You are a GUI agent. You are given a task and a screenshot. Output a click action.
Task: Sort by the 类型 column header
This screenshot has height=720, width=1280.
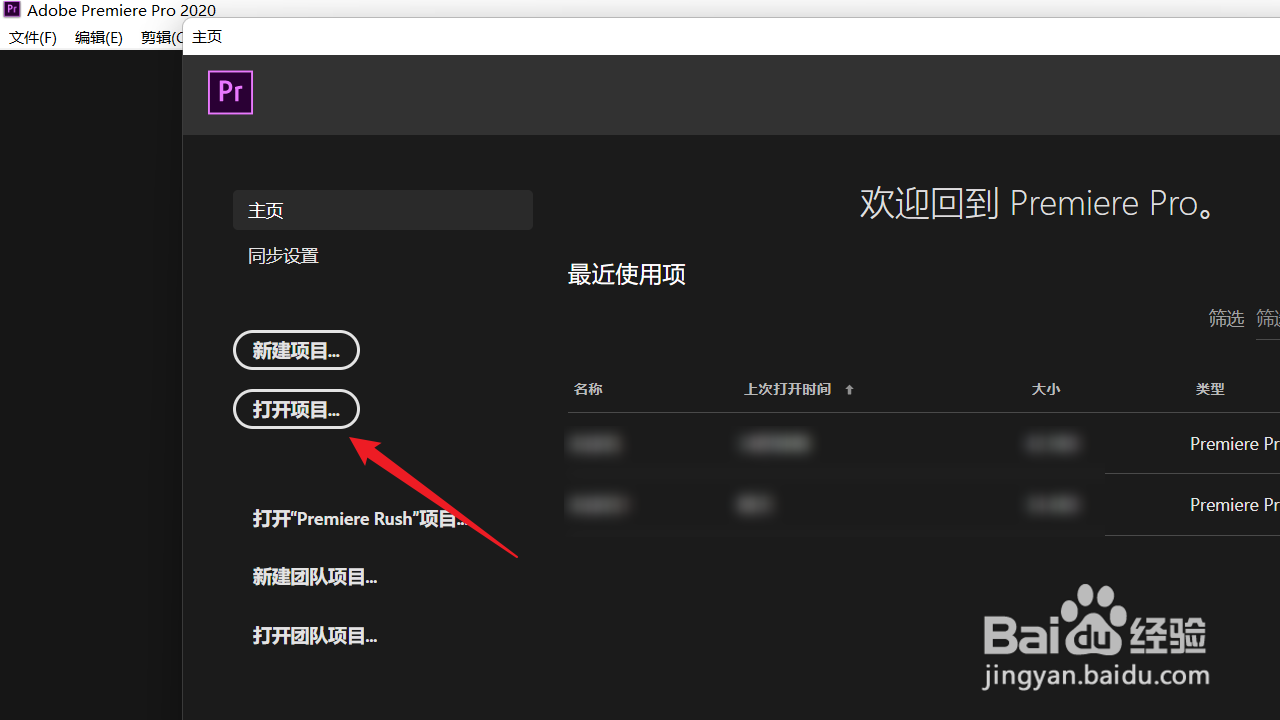click(x=1210, y=389)
